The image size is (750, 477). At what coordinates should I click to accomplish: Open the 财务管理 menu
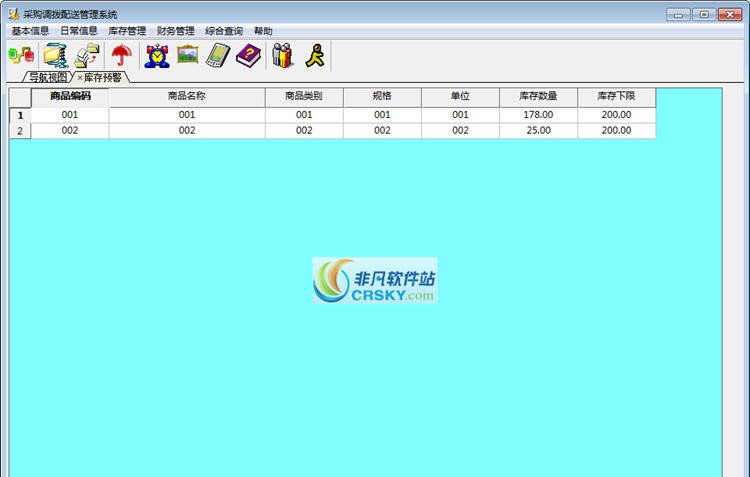click(x=176, y=31)
